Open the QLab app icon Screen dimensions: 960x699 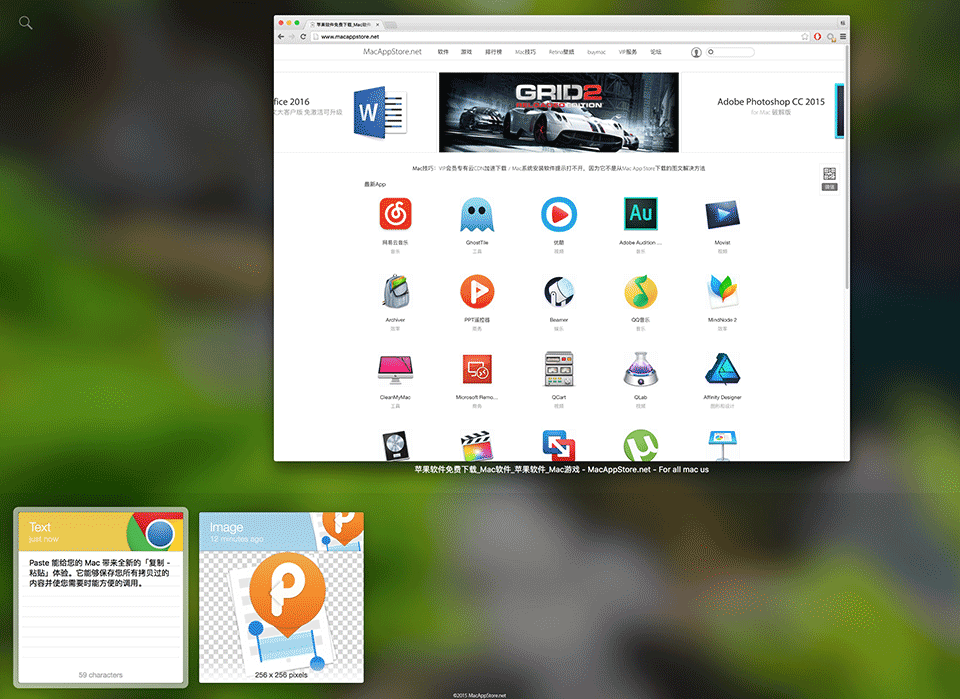point(640,370)
